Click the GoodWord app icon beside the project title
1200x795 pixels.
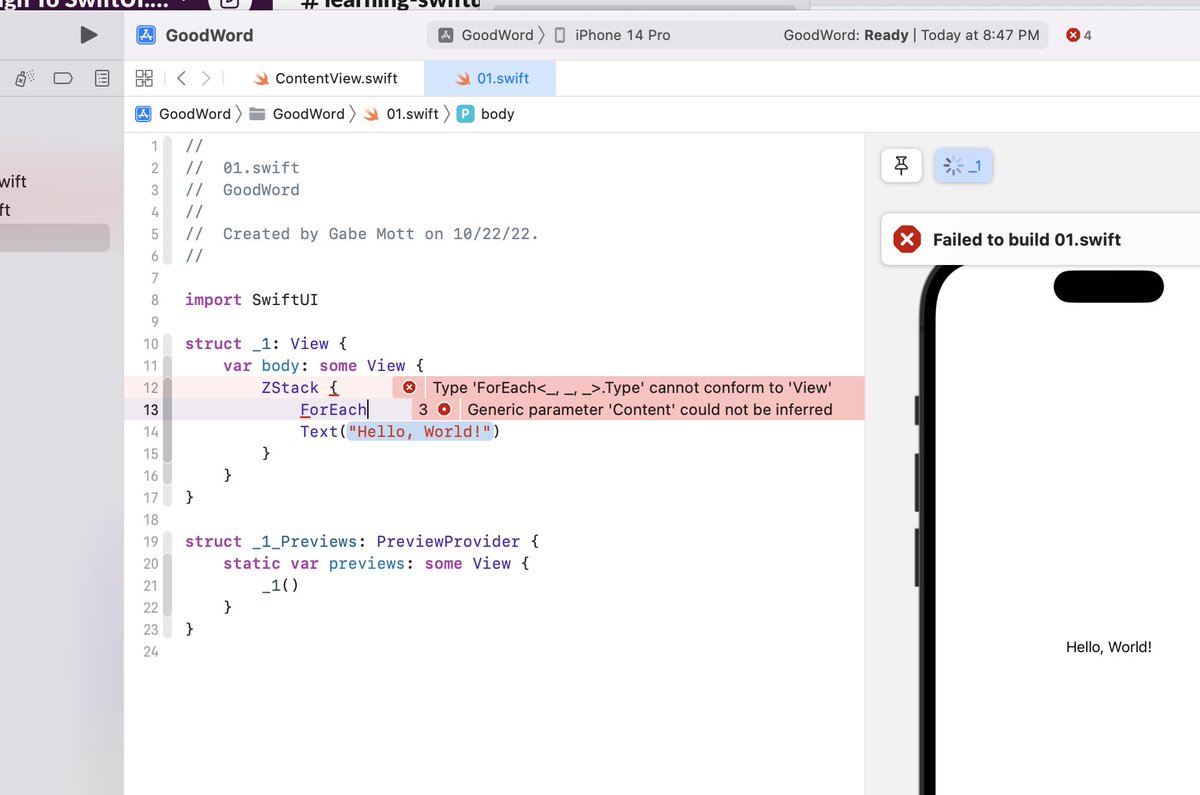coord(145,35)
